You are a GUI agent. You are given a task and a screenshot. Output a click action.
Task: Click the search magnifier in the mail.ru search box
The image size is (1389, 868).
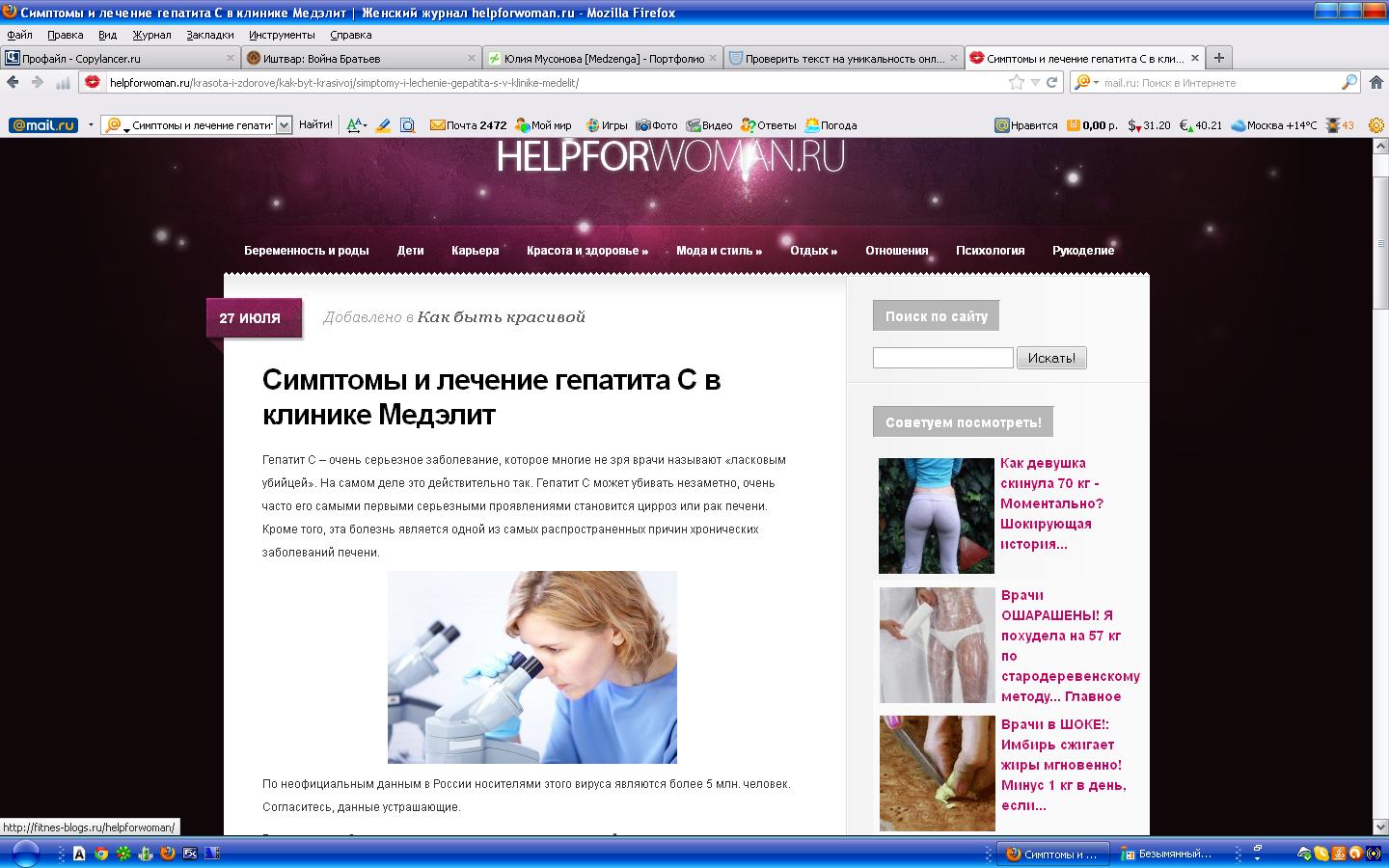click(1349, 83)
